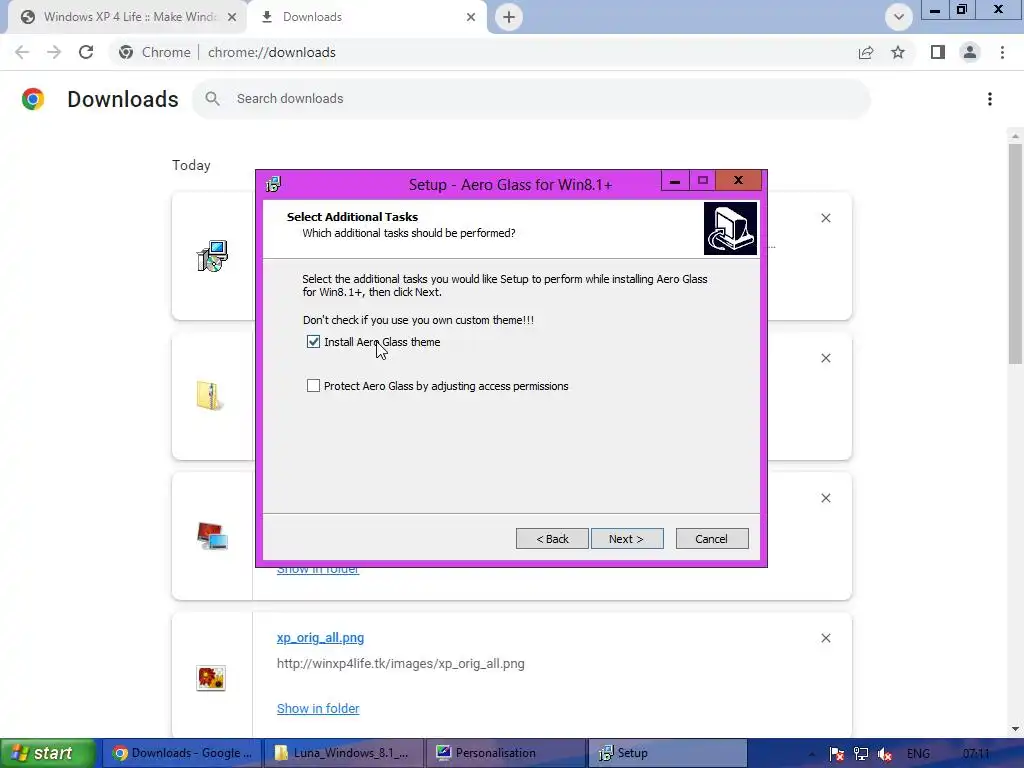Close the Downloads tab
This screenshot has height=768, width=1024.
(471, 17)
